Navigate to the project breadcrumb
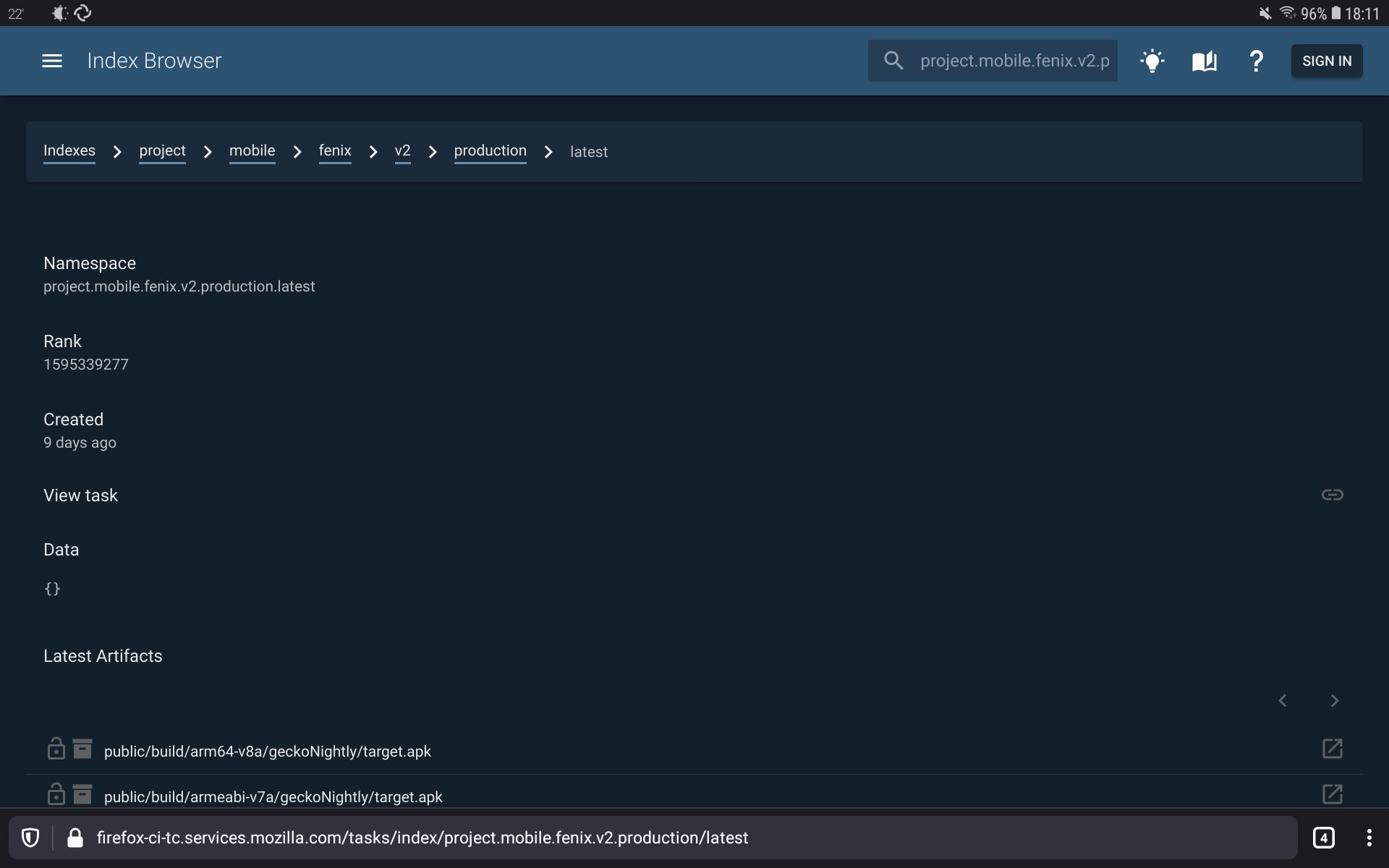Screen dimensions: 1389x868 point(162,150)
